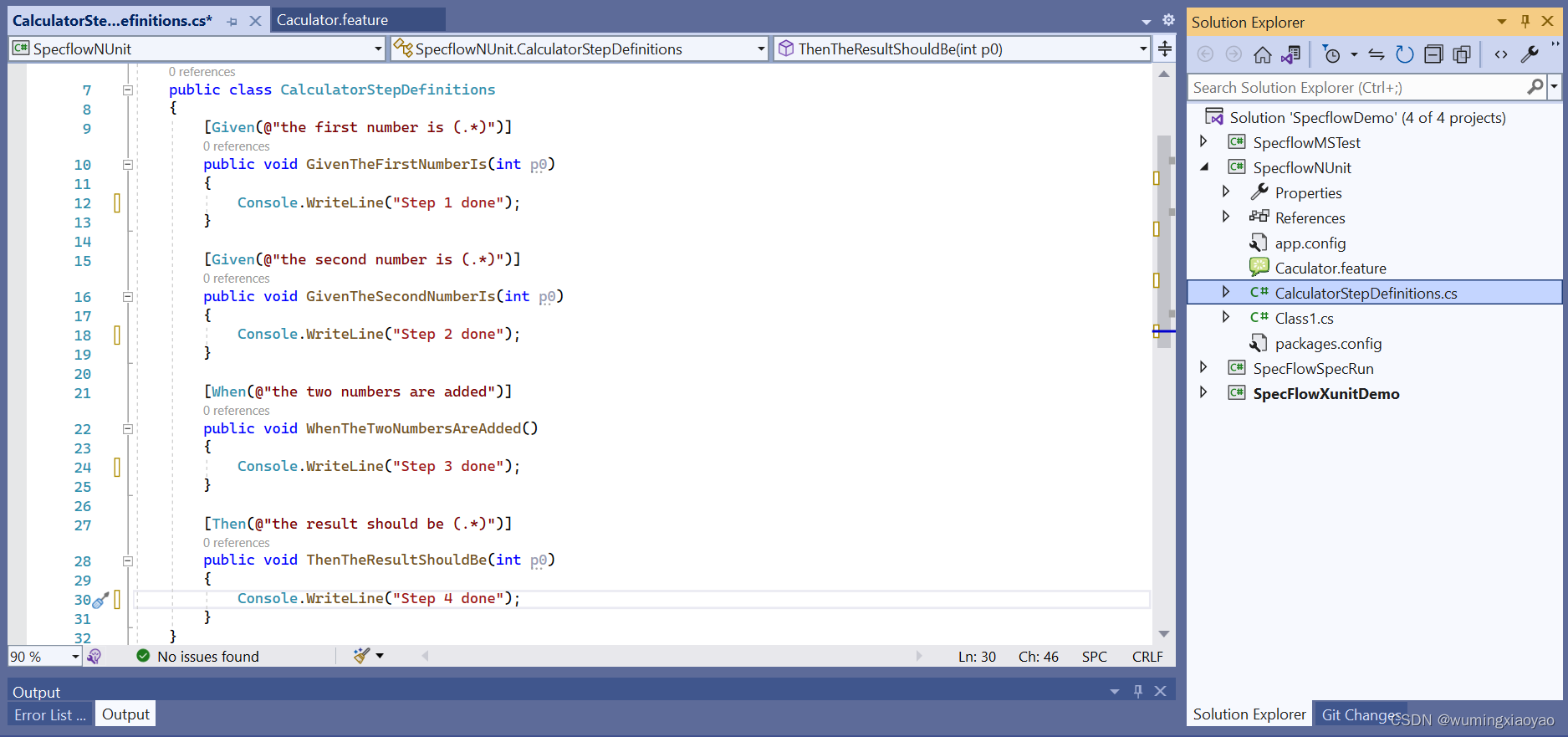Collapse GivenTheFirstNumberIs method outline
The width and height of the screenshot is (1568, 737).
(128, 164)
